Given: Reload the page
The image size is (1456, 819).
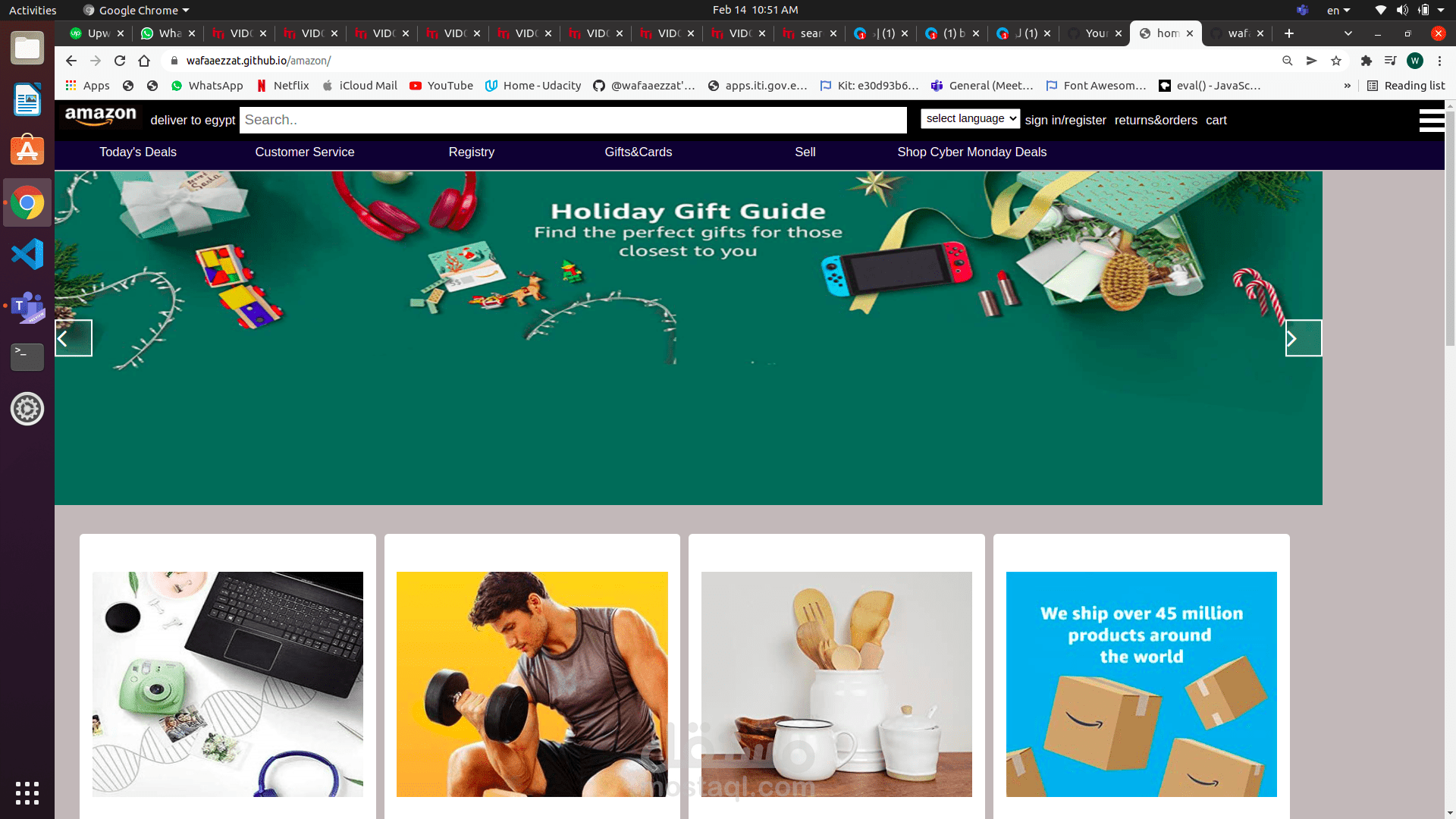Looking at the screenshot, I should coord(120,61).
